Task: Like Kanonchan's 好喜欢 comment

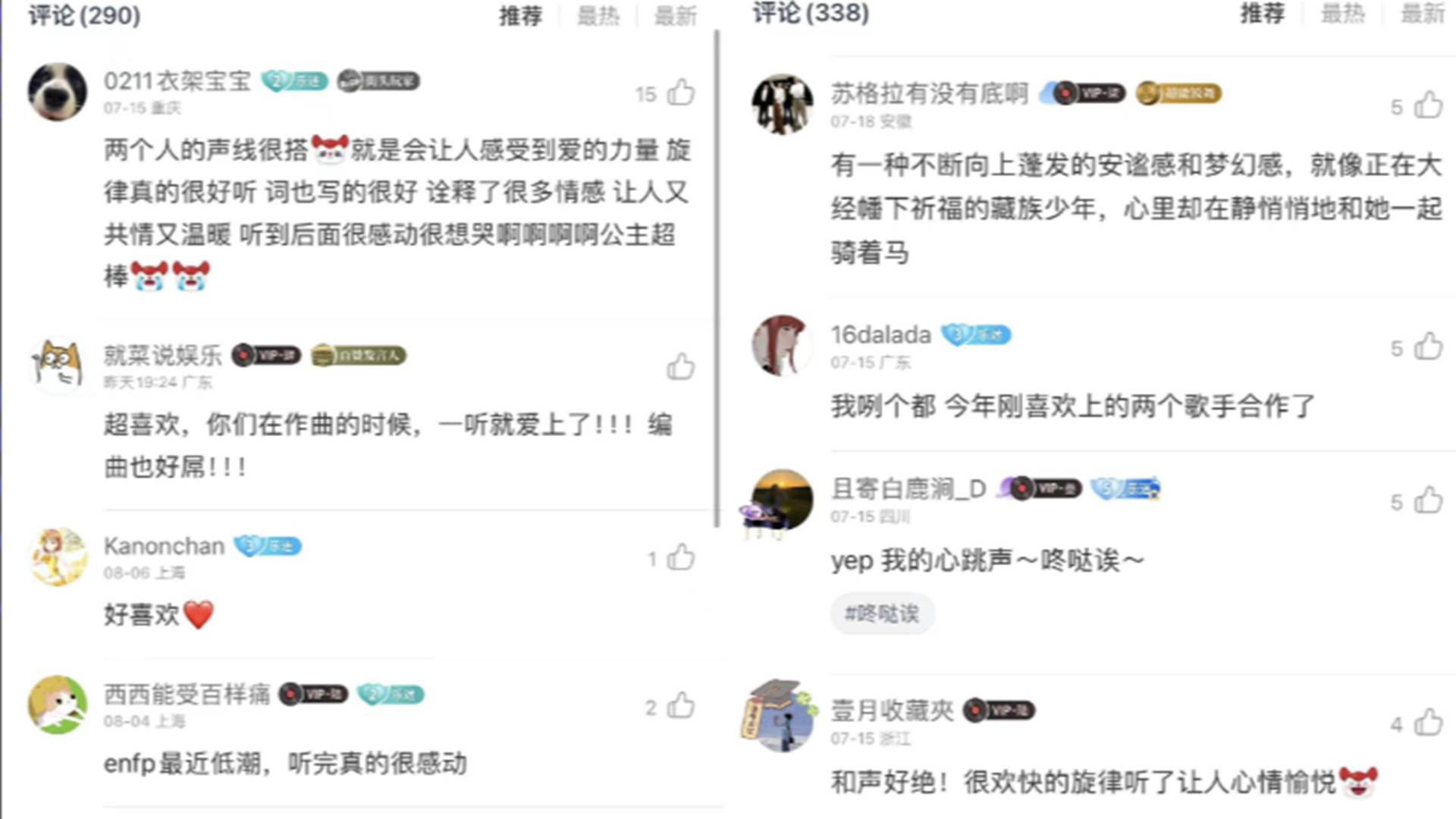Action: click(680, 558)
